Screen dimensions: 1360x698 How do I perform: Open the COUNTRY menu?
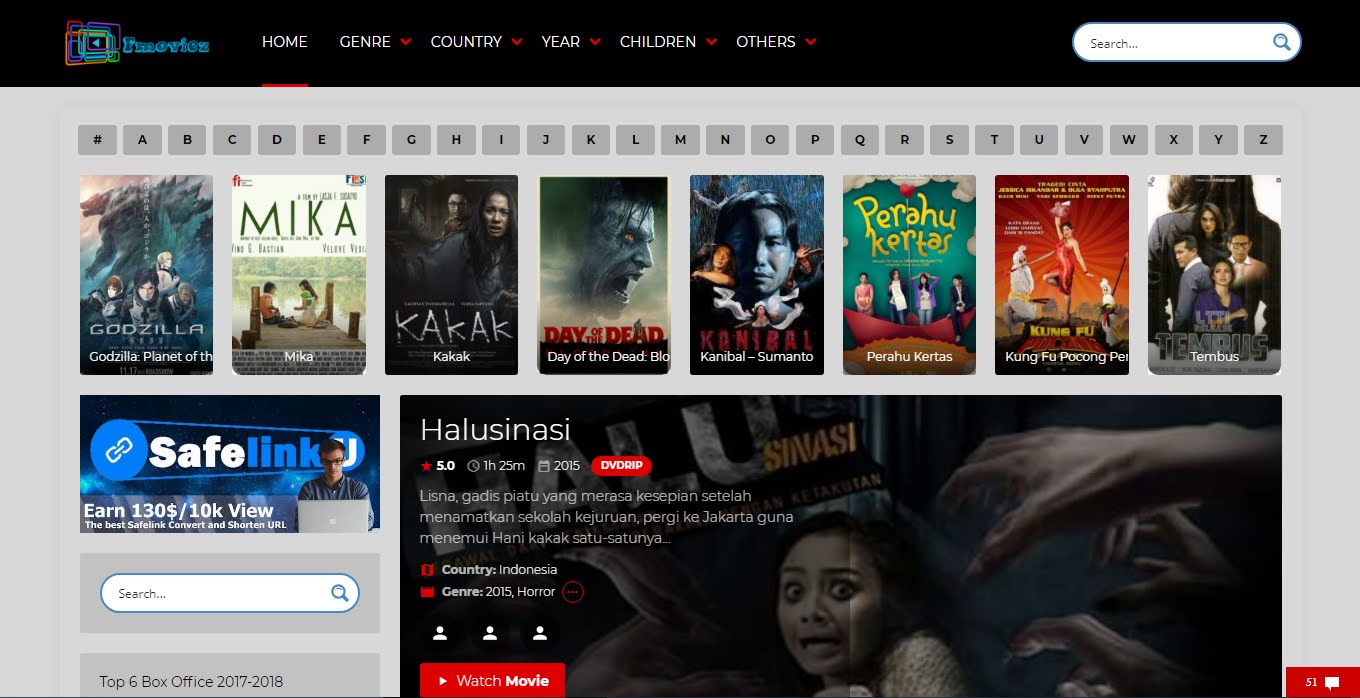coord(466,42)
